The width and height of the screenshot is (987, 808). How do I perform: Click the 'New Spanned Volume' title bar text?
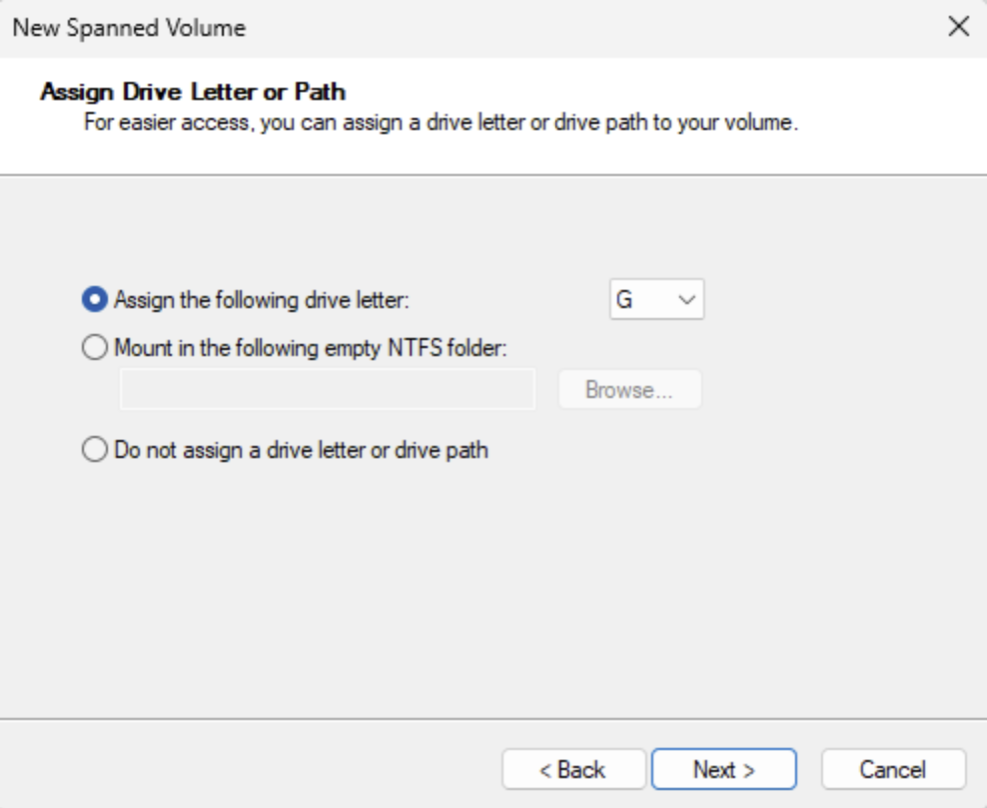[x=128, y=27]
